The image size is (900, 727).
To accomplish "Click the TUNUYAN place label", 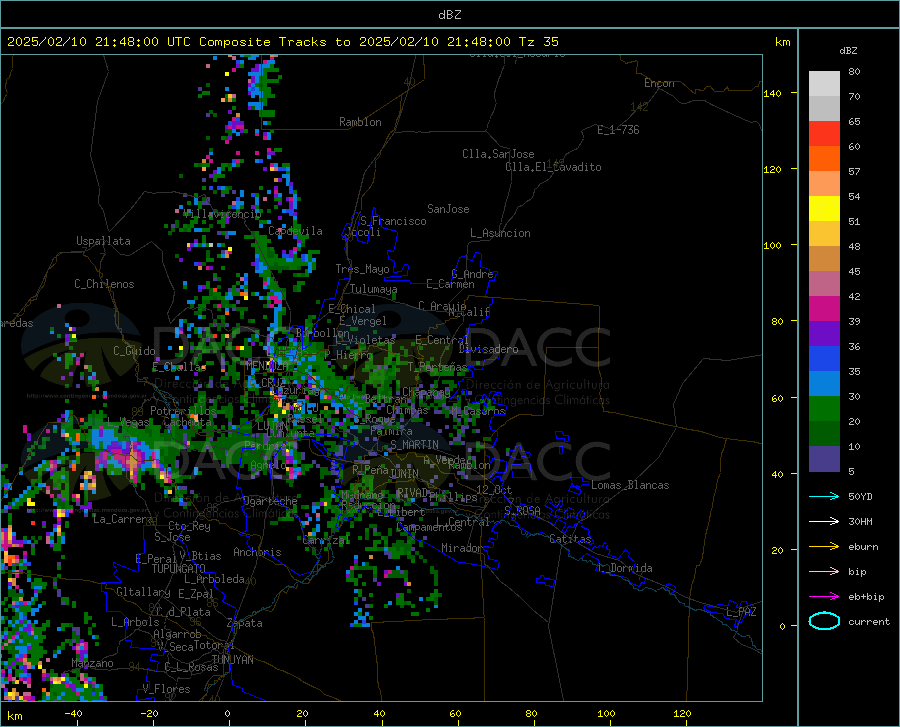I will 232,660.
